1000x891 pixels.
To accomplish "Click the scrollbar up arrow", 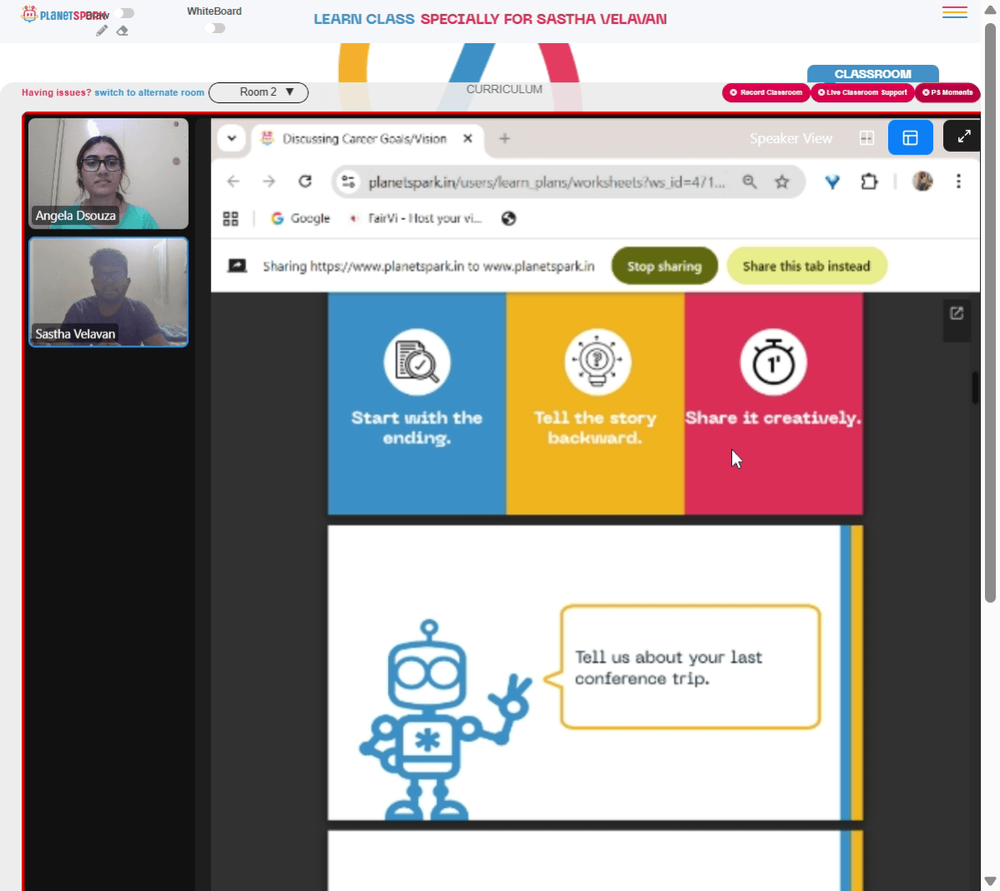I will tap(990, 8).
